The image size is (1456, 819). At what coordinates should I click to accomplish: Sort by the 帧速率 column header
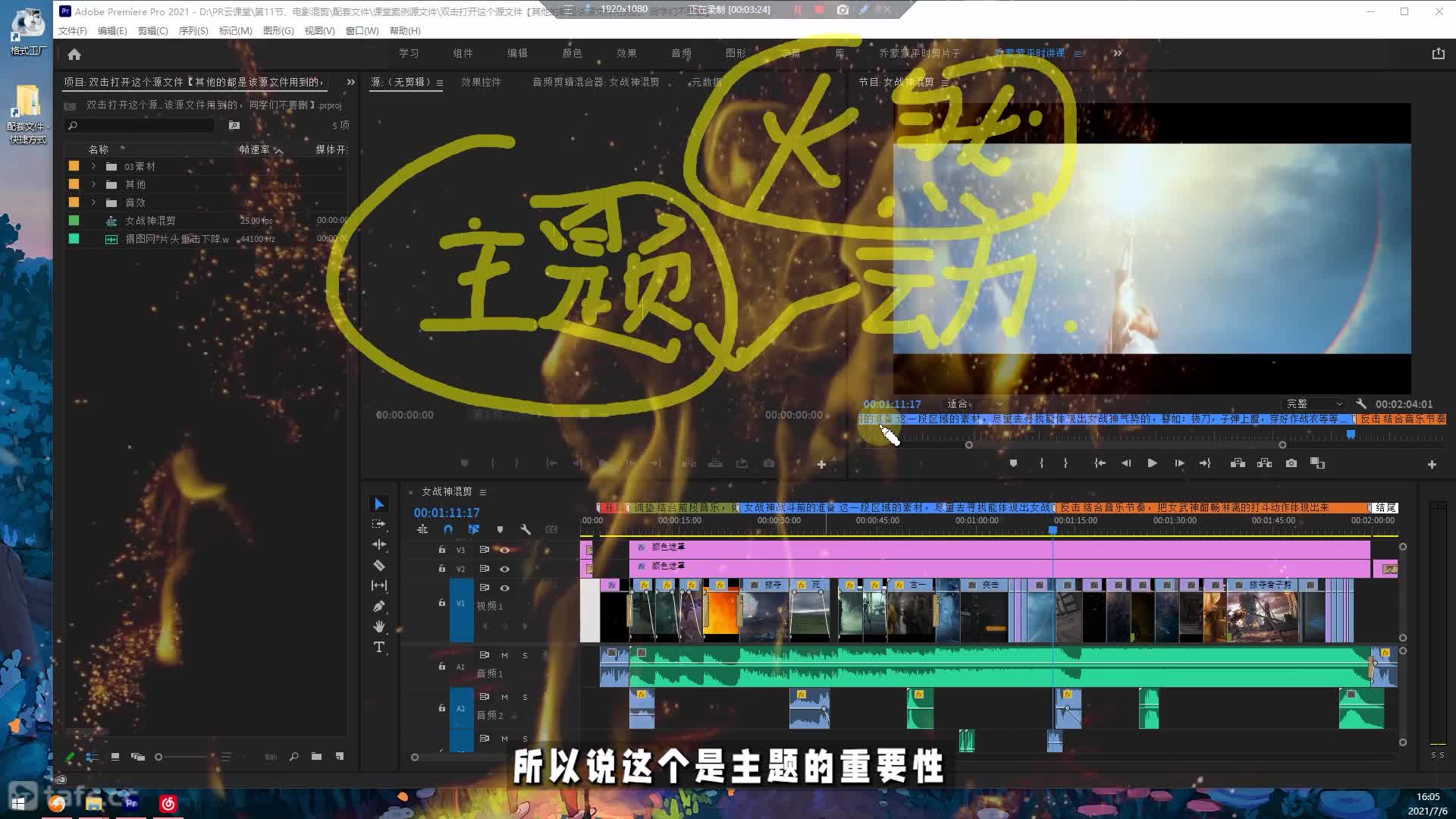pyautogui.click(x=254, y=149)
